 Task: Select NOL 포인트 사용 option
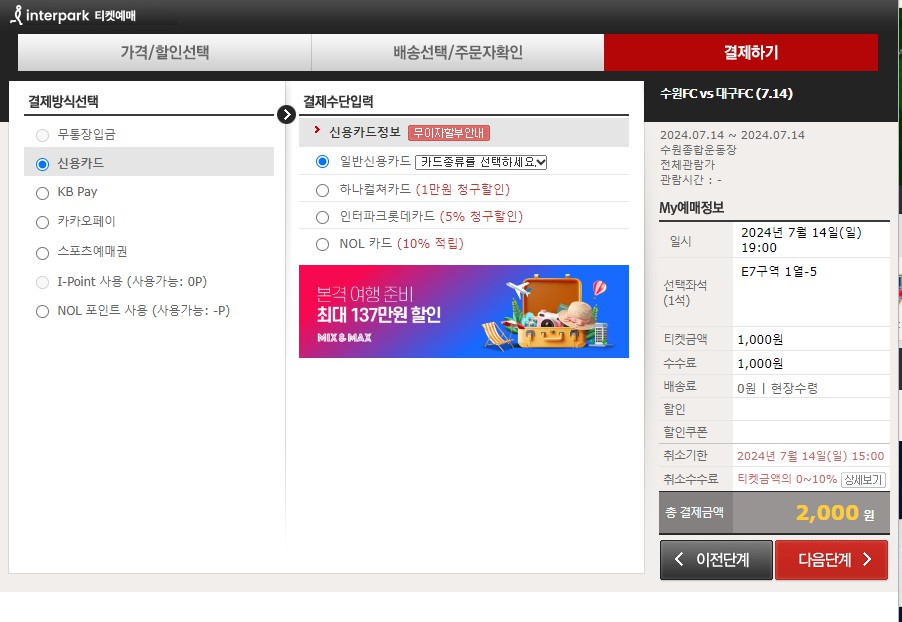pos(42,309)
